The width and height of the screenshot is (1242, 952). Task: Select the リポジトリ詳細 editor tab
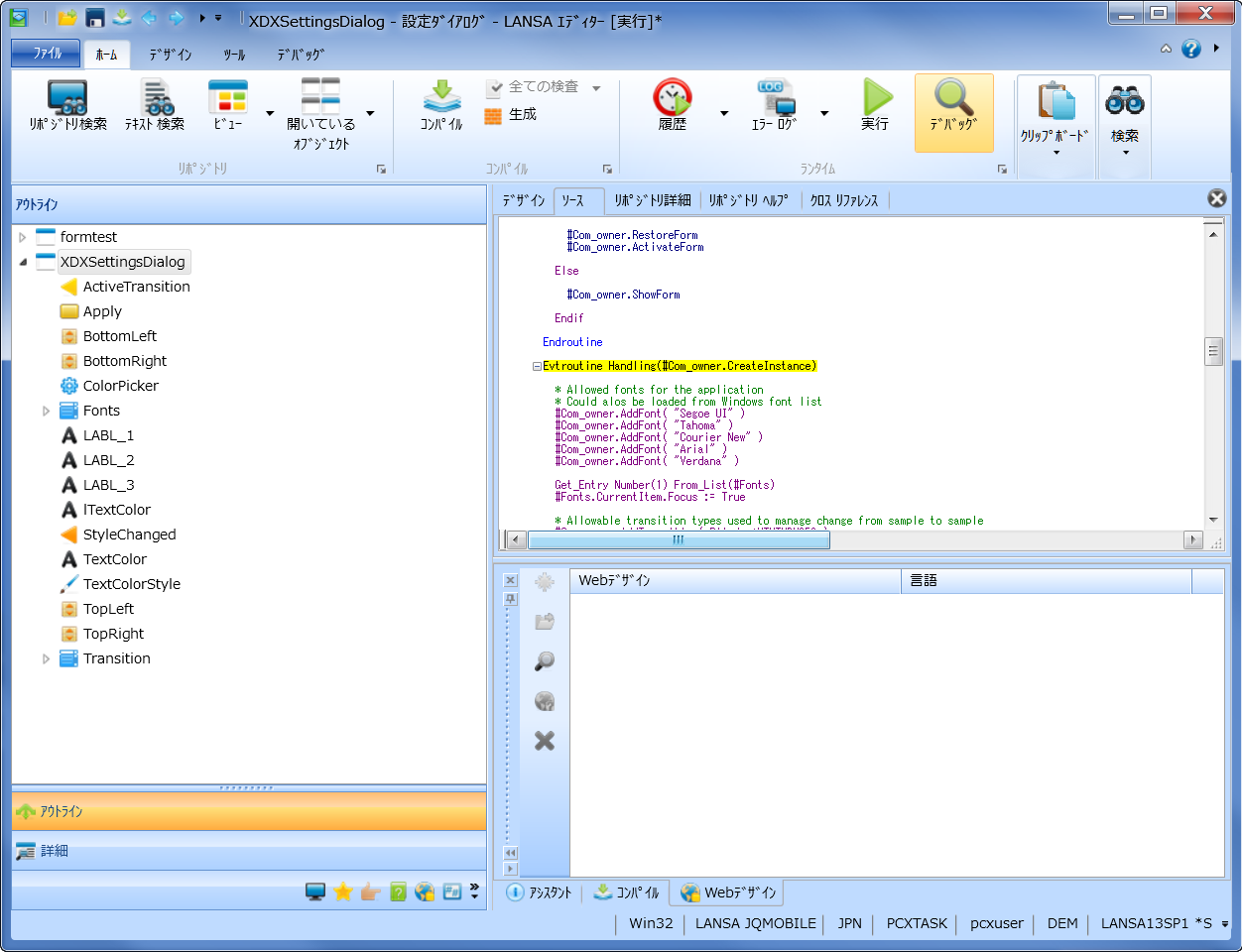click(x=652, y=200)
